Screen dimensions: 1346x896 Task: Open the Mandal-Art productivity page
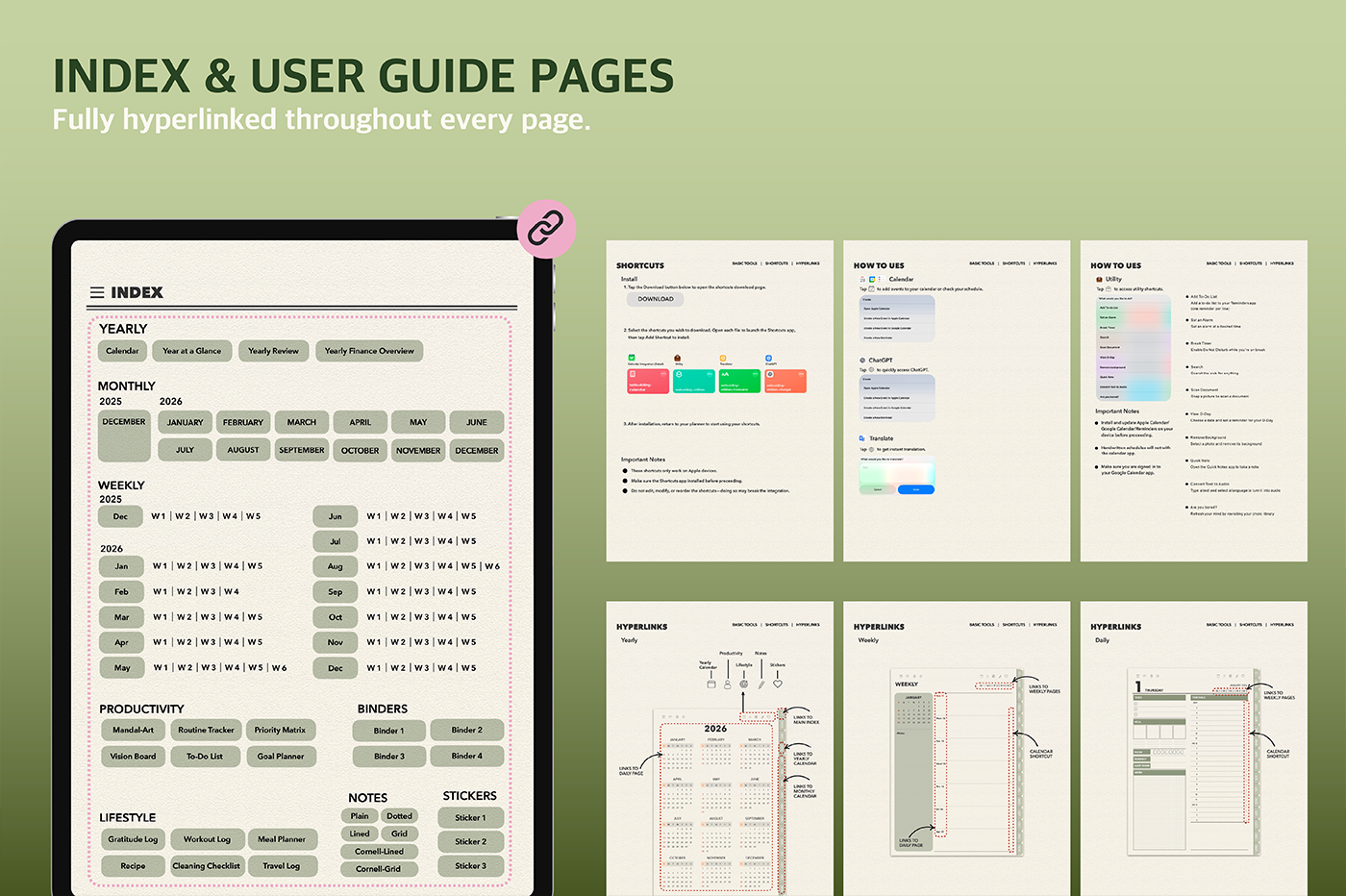pyautogui.click(x=133, y=731)
